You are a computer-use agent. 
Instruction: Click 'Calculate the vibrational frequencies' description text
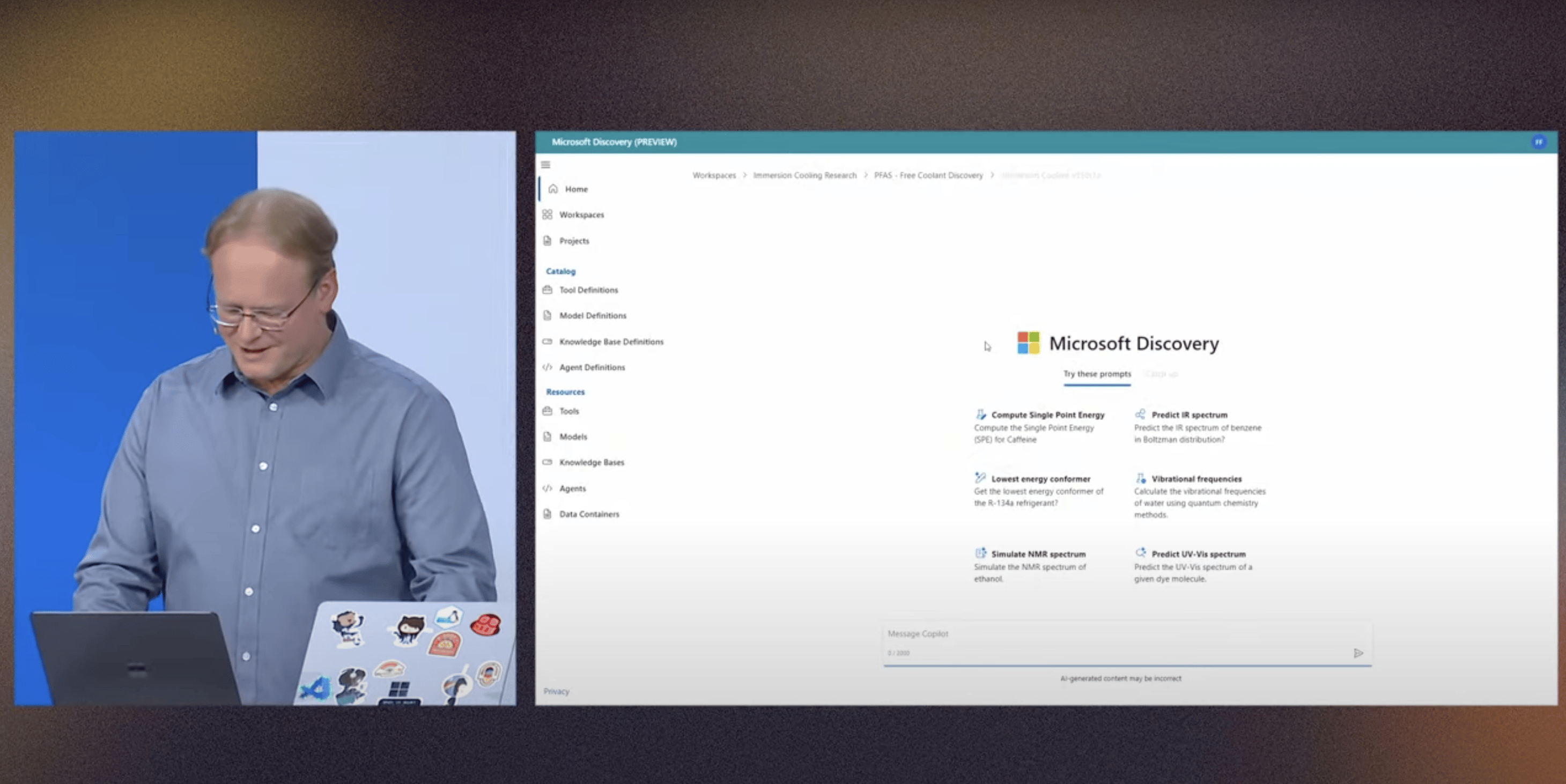tap(1199, 502)
